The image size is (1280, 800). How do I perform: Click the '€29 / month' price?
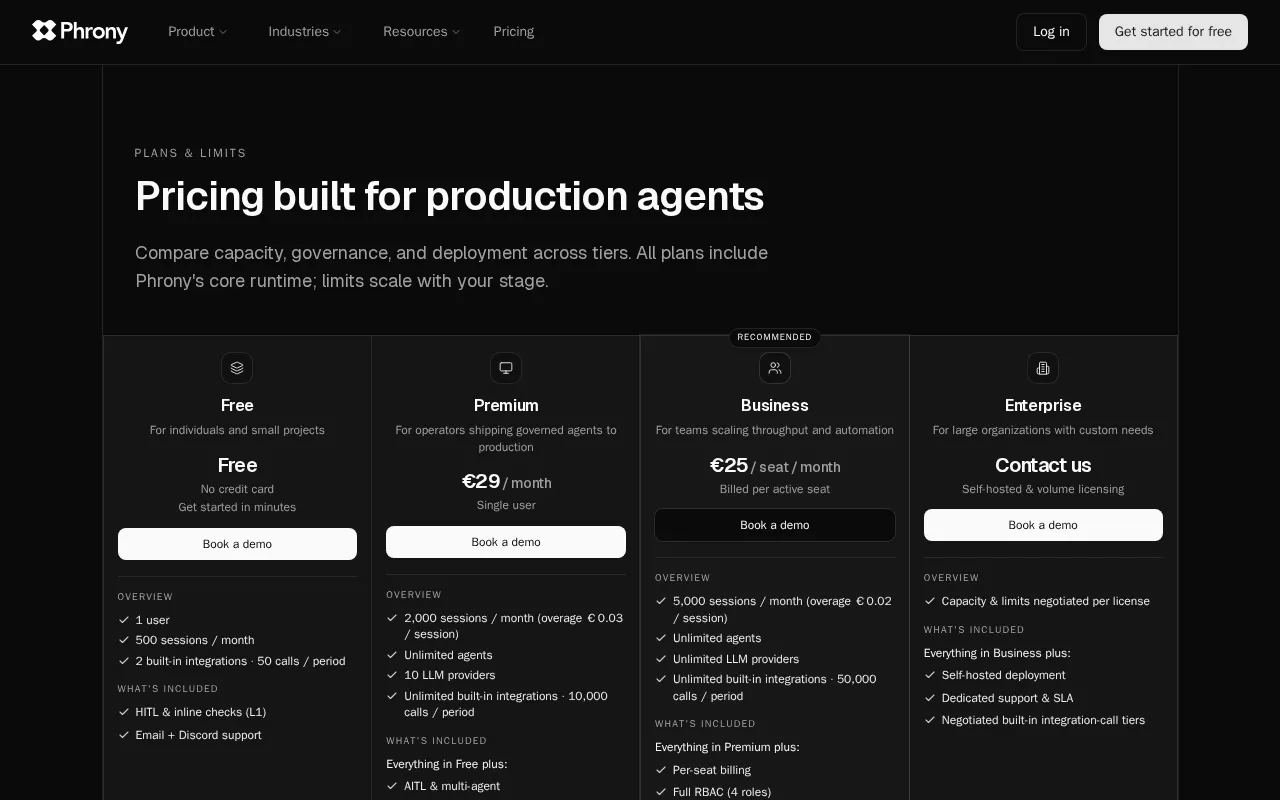pyautogui.click(x=506, y=482)
